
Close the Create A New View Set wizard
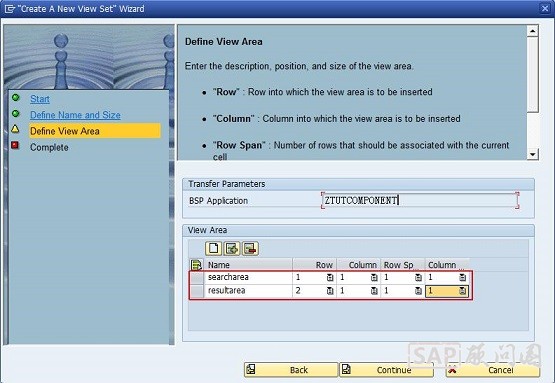[545, 8]
